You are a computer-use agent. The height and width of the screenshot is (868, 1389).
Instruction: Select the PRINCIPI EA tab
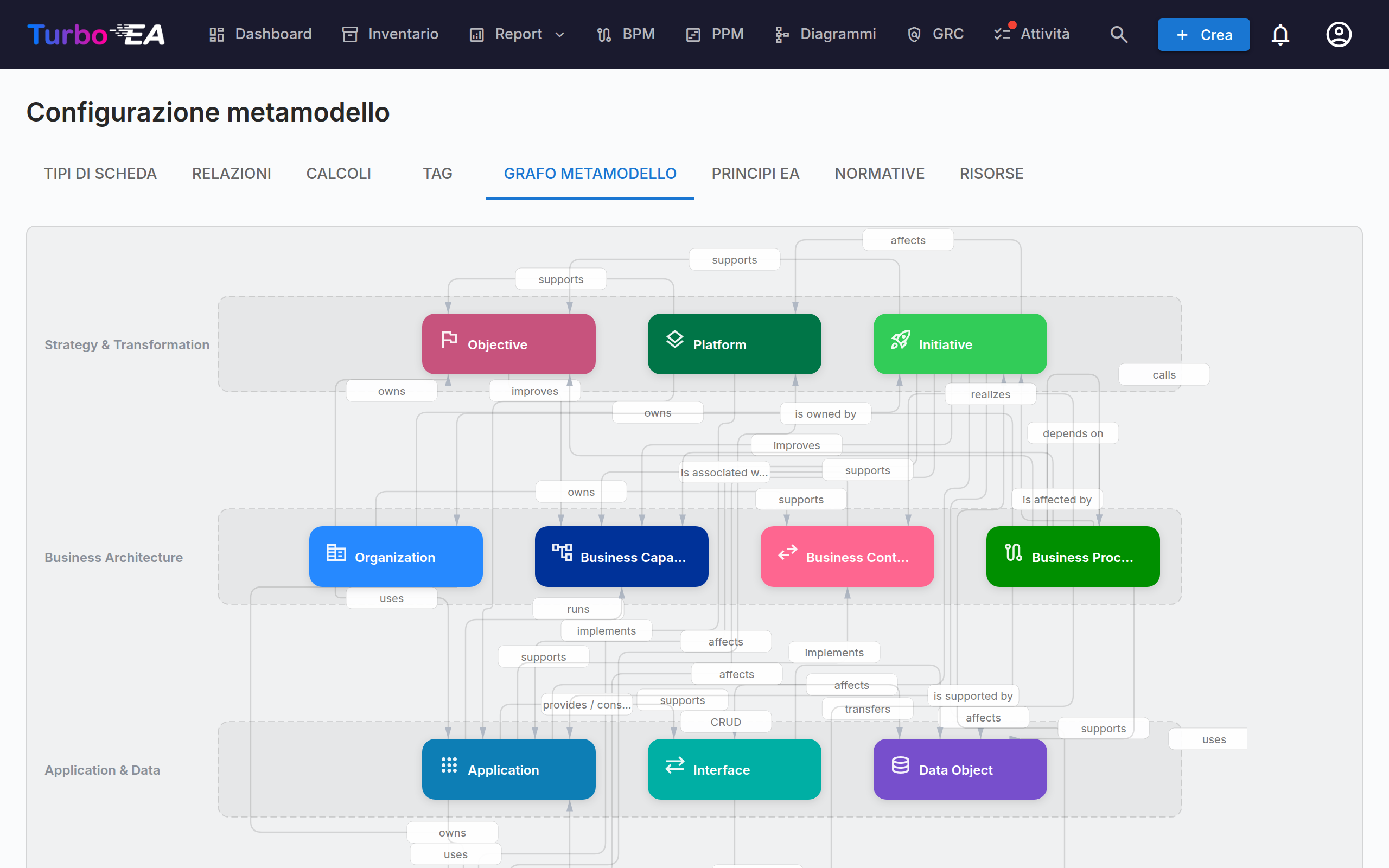point(755,174)
